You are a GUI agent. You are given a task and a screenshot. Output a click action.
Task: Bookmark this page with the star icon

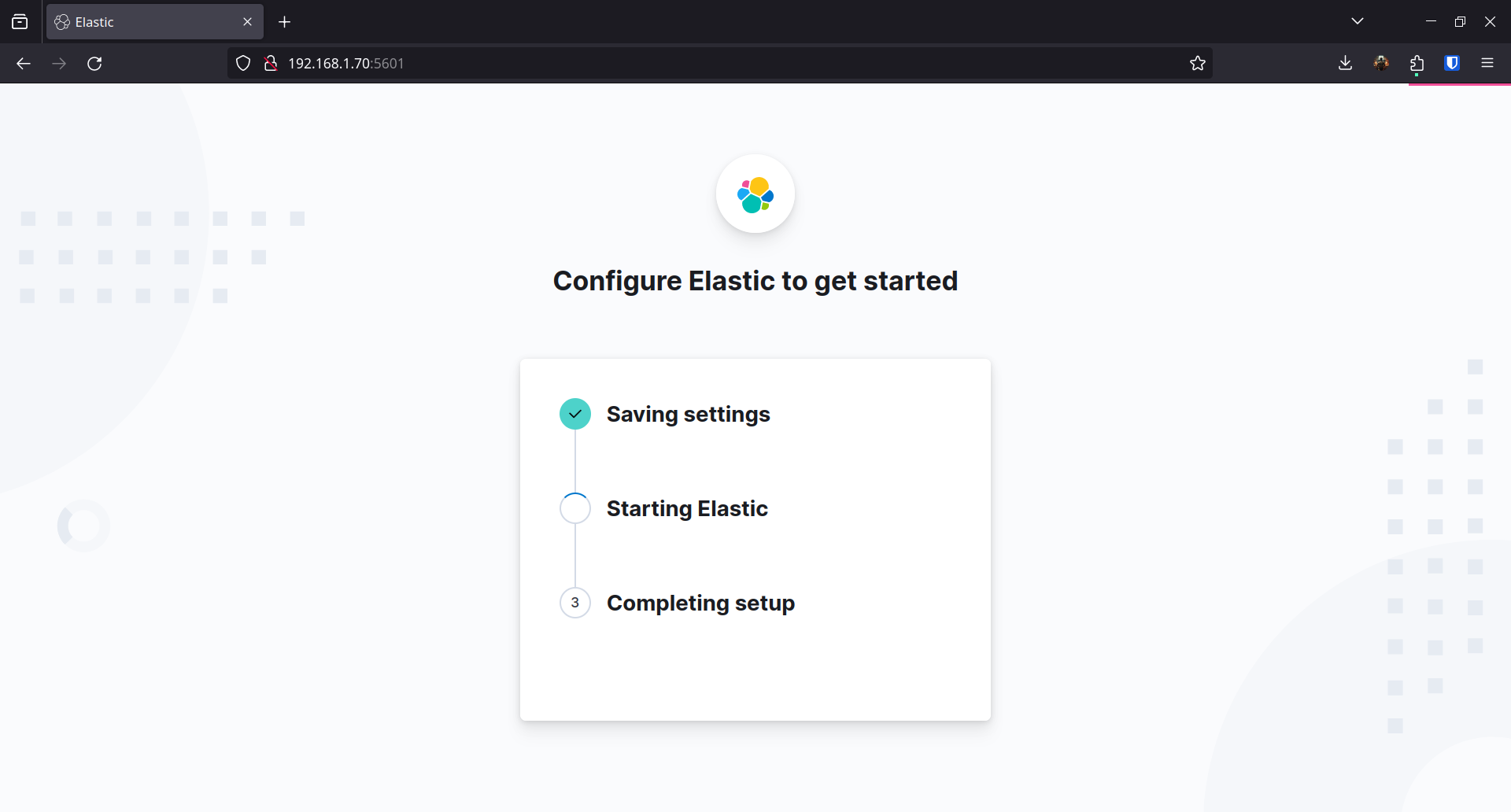pos(1197,64)
